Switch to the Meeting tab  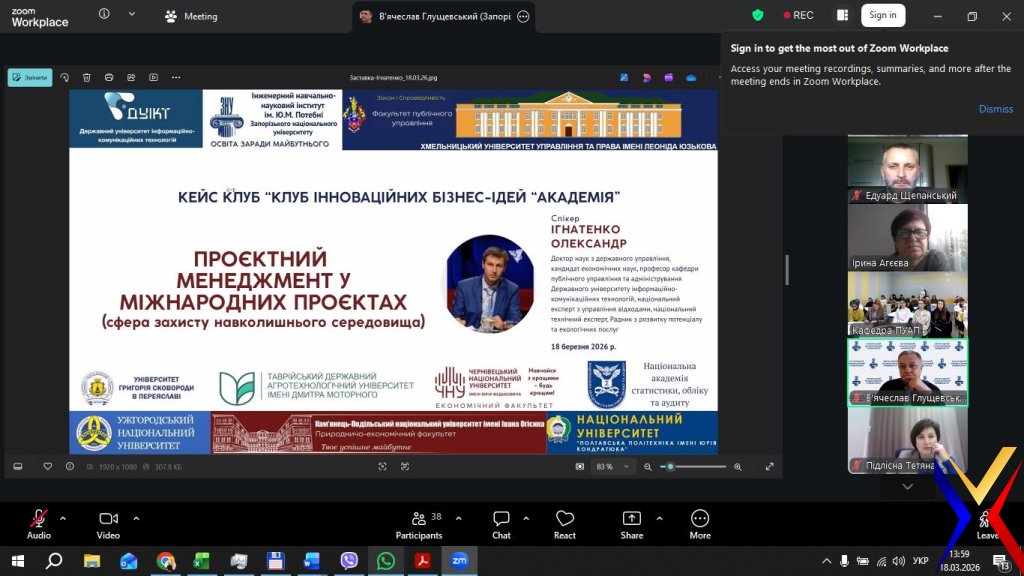click(191, 16)
